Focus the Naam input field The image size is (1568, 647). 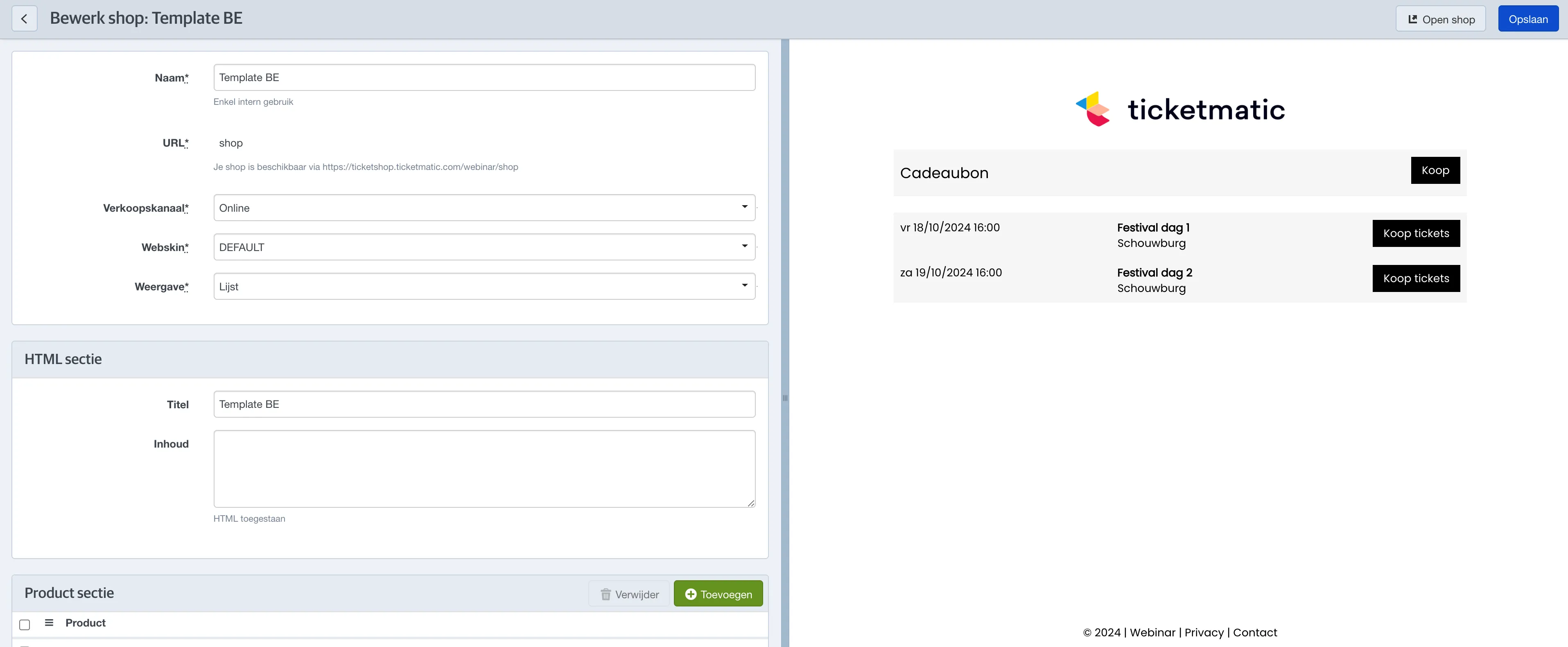click(484, 77)
